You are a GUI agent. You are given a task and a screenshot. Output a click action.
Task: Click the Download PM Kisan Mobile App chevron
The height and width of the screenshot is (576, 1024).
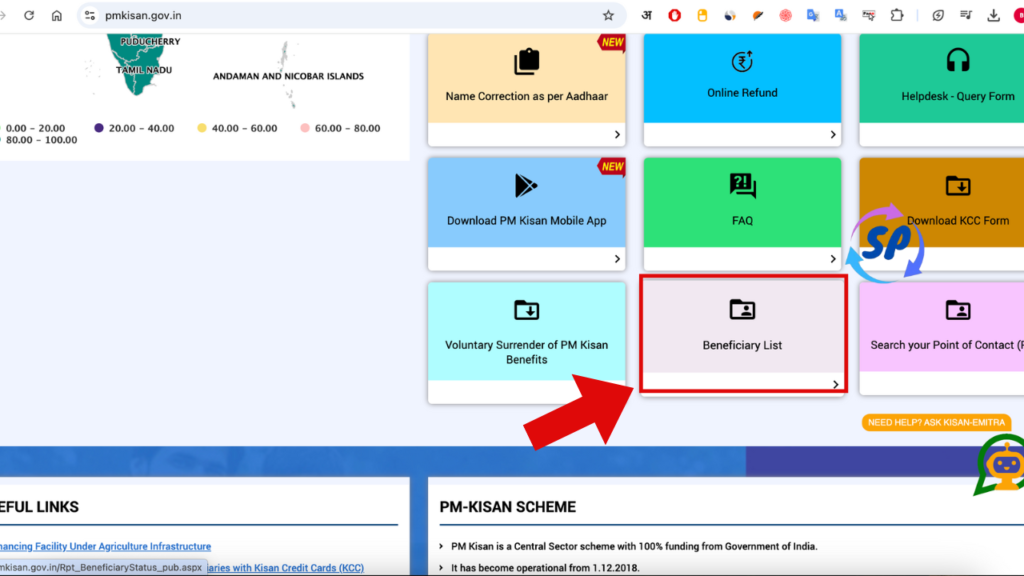coord(617,259)
